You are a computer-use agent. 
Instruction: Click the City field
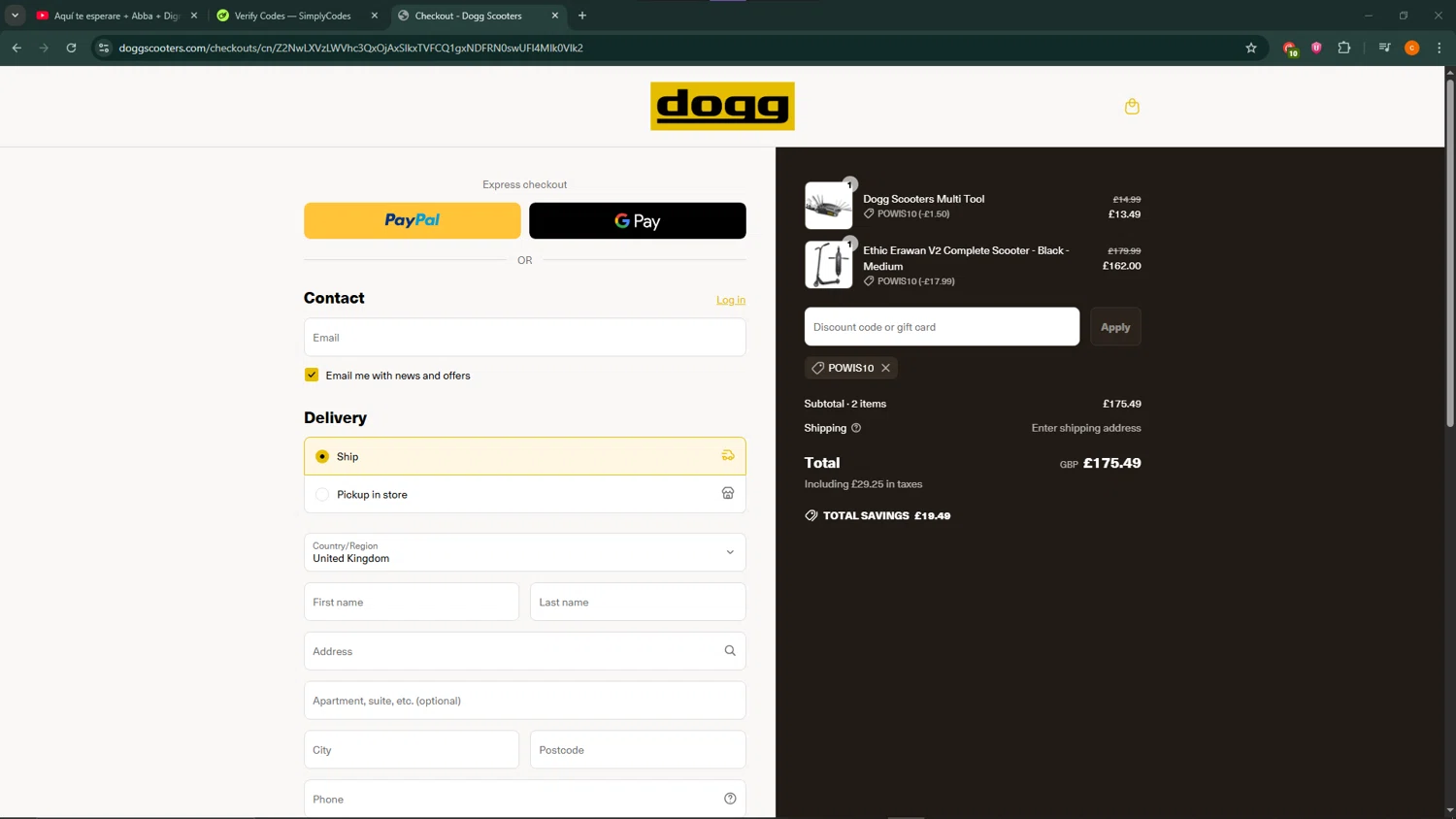coord(412,750)
